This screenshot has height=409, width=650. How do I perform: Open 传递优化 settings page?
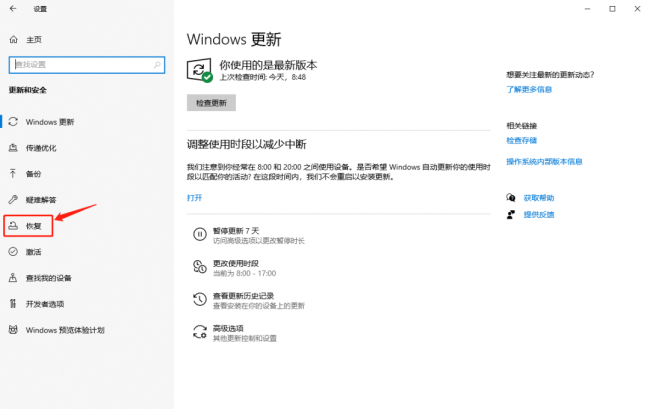click(41, 148)
